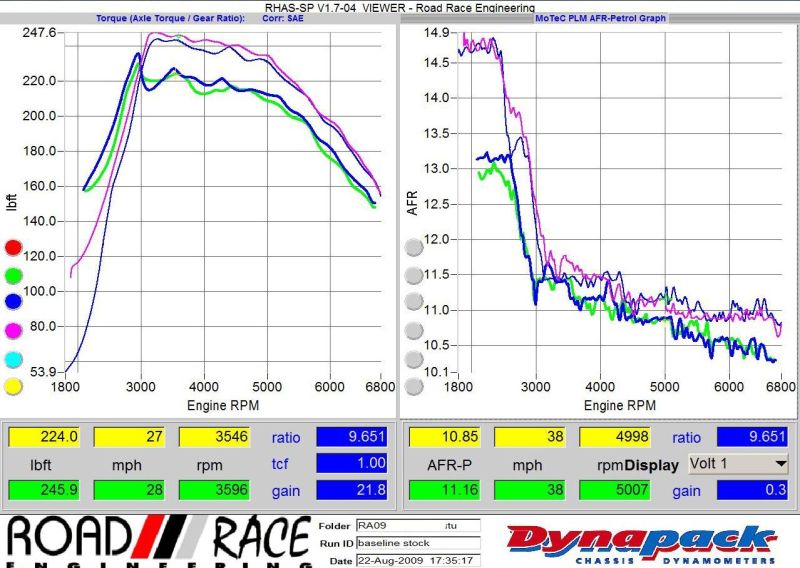800x568 pixels.
Task: Toggle the dark blue run indicator circle
Action: pyautogui.click(x=13, y=302)
